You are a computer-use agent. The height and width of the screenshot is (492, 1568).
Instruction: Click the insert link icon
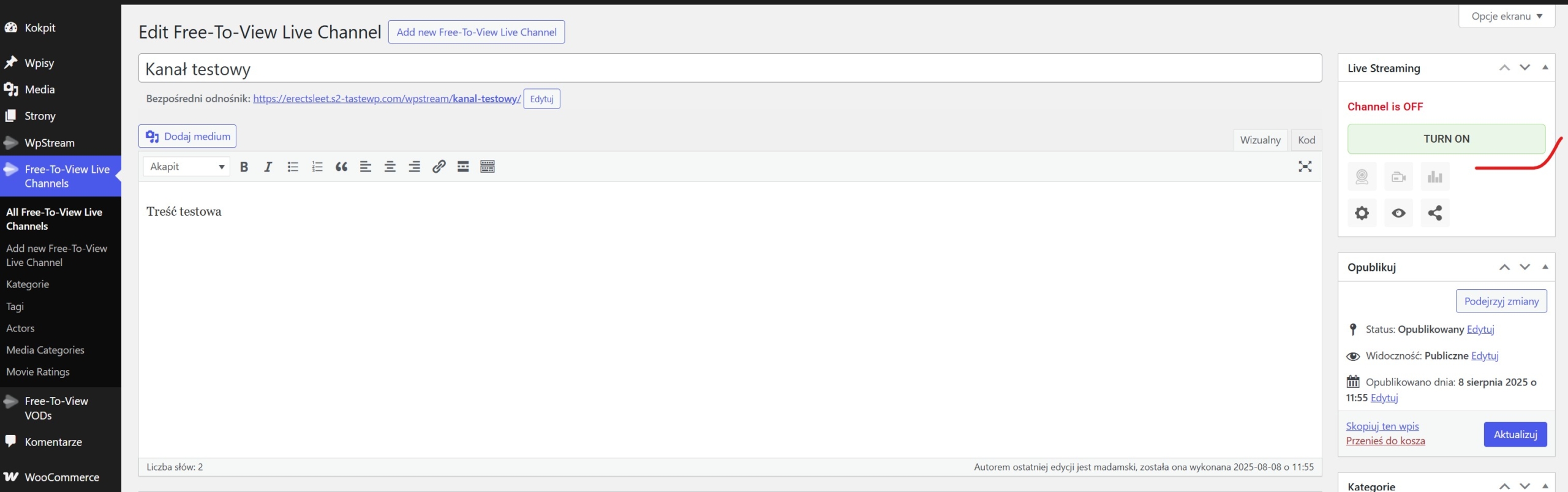pyautogui.click(x=439, y=167)
